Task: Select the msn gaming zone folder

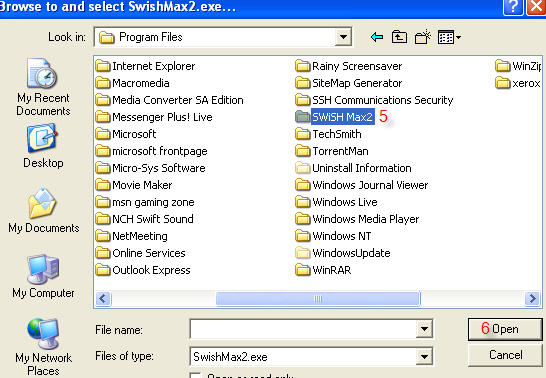Action: point(145,202)
